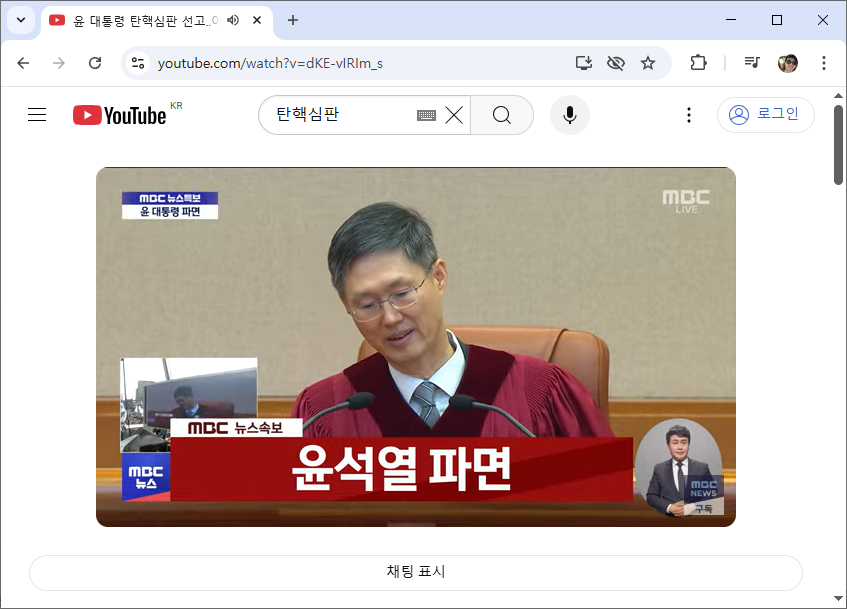Screen dimensions: 847x609
Task: Open Chrome three-dot menu
Action: (x=824, y=63)
